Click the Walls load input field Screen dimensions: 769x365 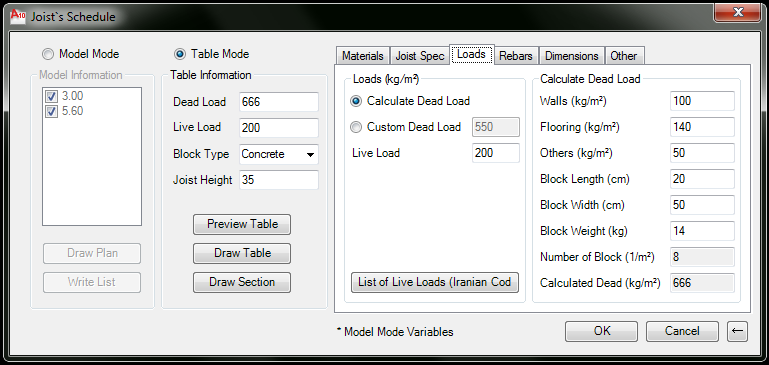(x=702, y=101)
